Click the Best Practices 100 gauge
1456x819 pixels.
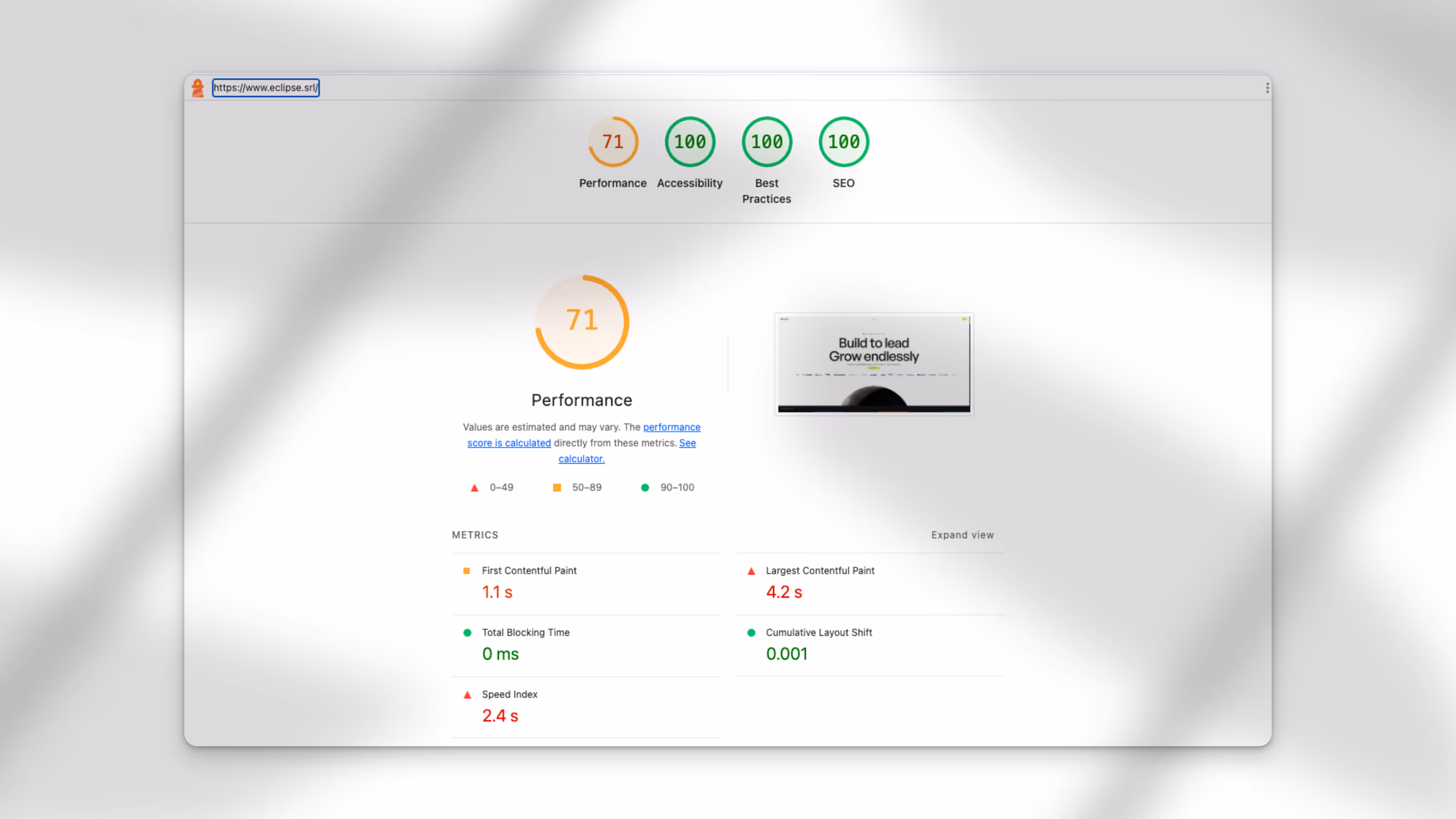[x=766, y=142]
